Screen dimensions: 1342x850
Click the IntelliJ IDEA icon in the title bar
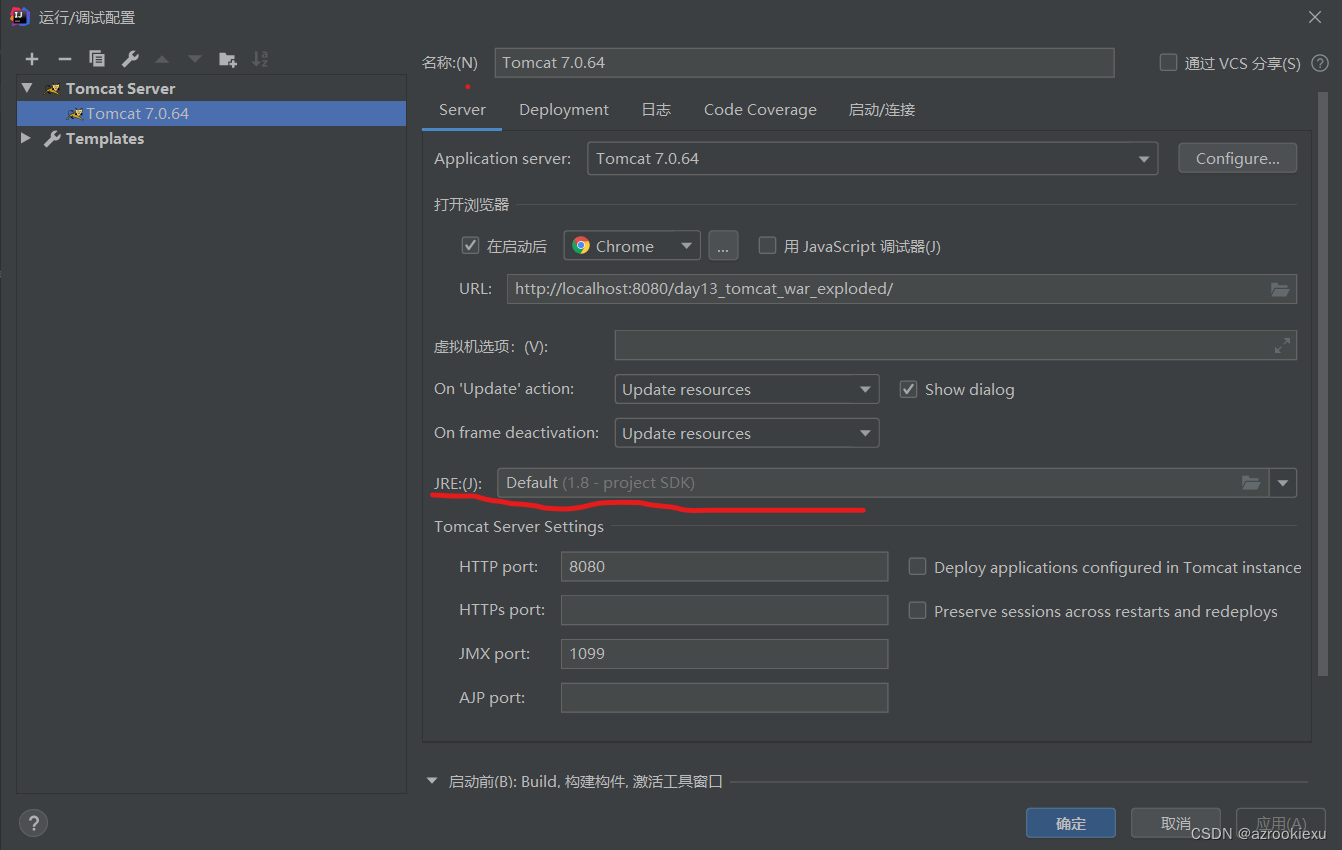(19, 16)
